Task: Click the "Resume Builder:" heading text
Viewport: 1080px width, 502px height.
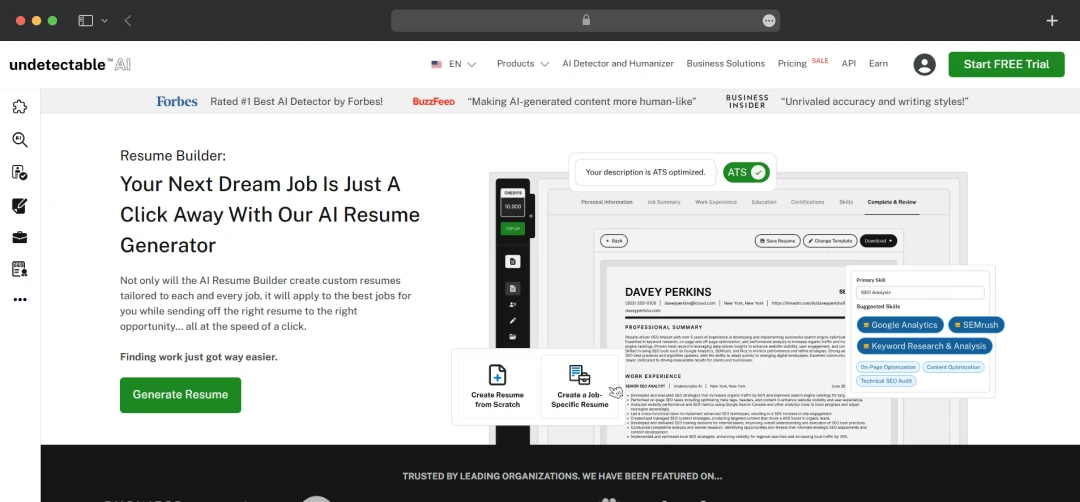Action: [173, 156]
